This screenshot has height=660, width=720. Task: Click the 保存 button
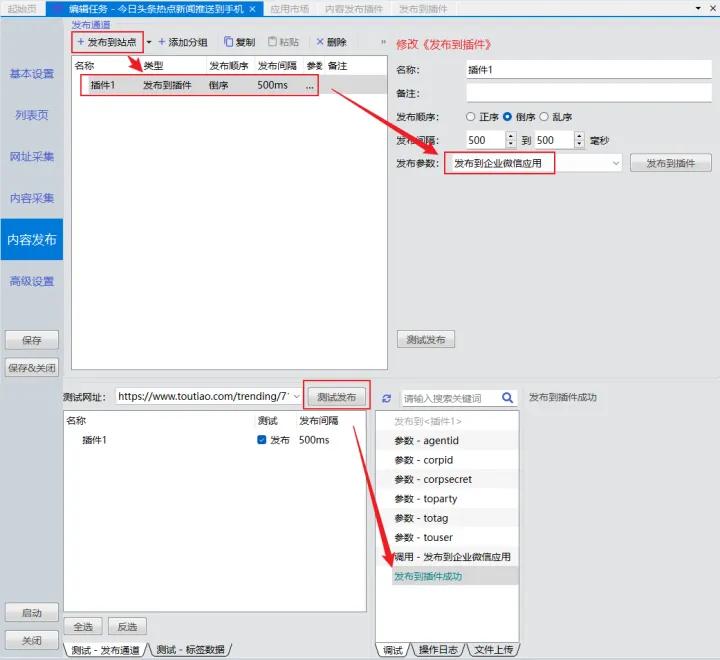tap(32, 340)
